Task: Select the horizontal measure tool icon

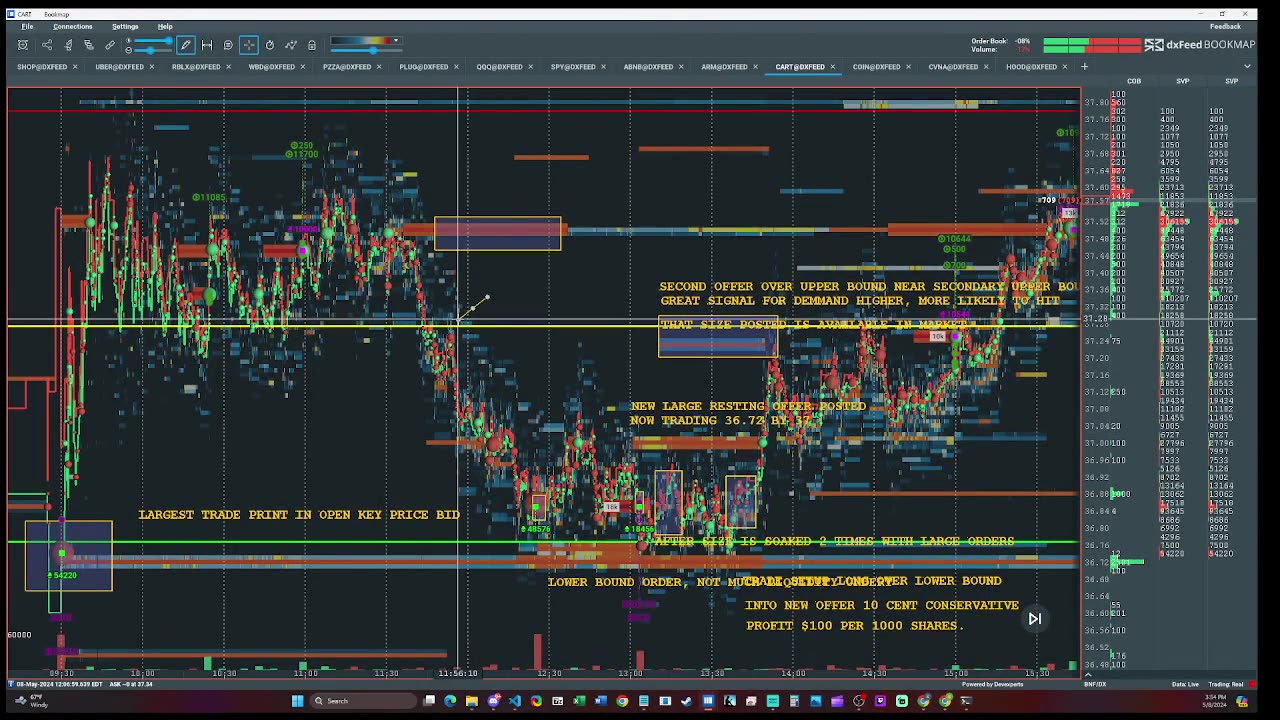Action: click(207, 45)
